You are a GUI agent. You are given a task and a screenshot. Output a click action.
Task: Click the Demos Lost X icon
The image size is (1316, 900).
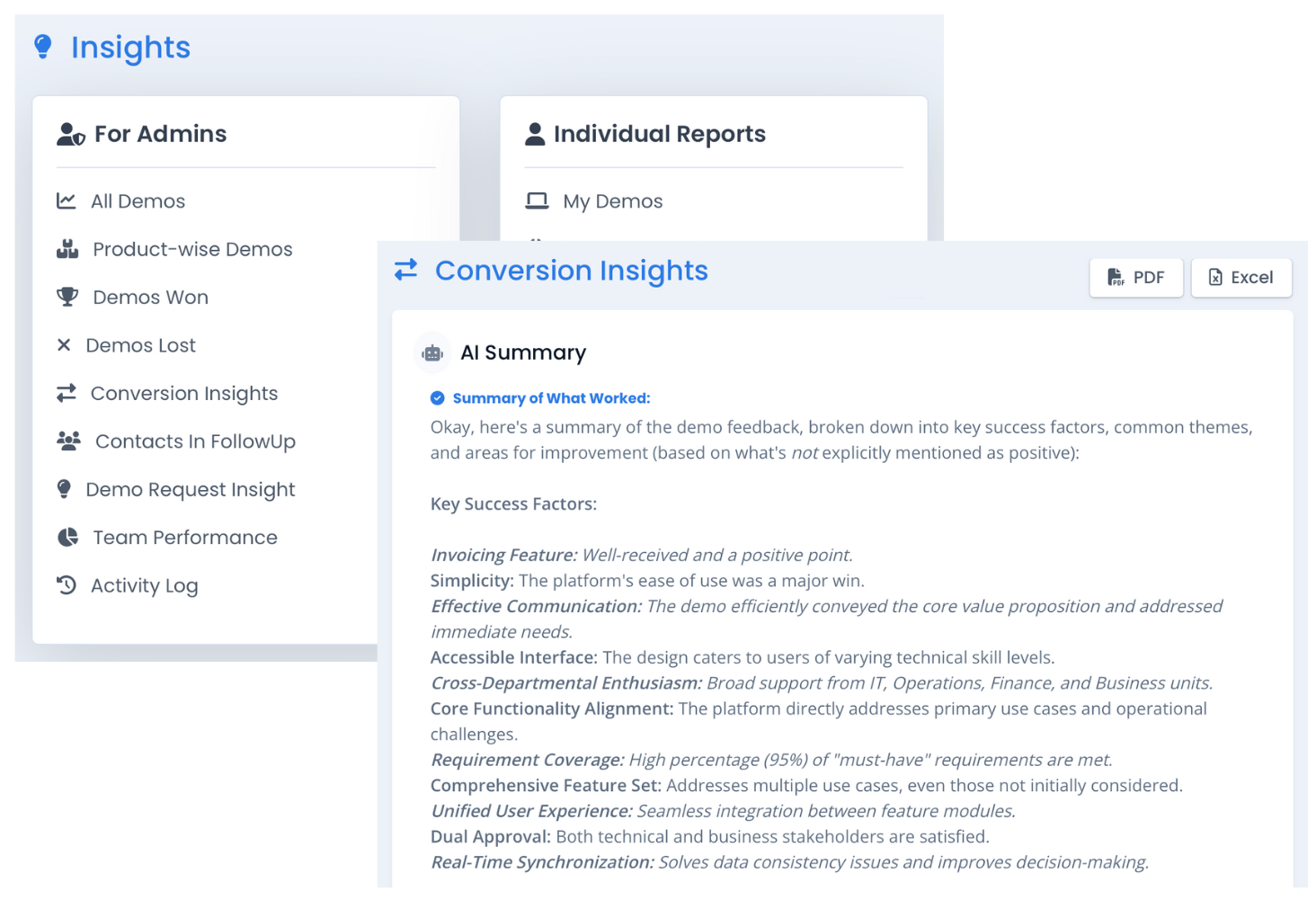64,345
